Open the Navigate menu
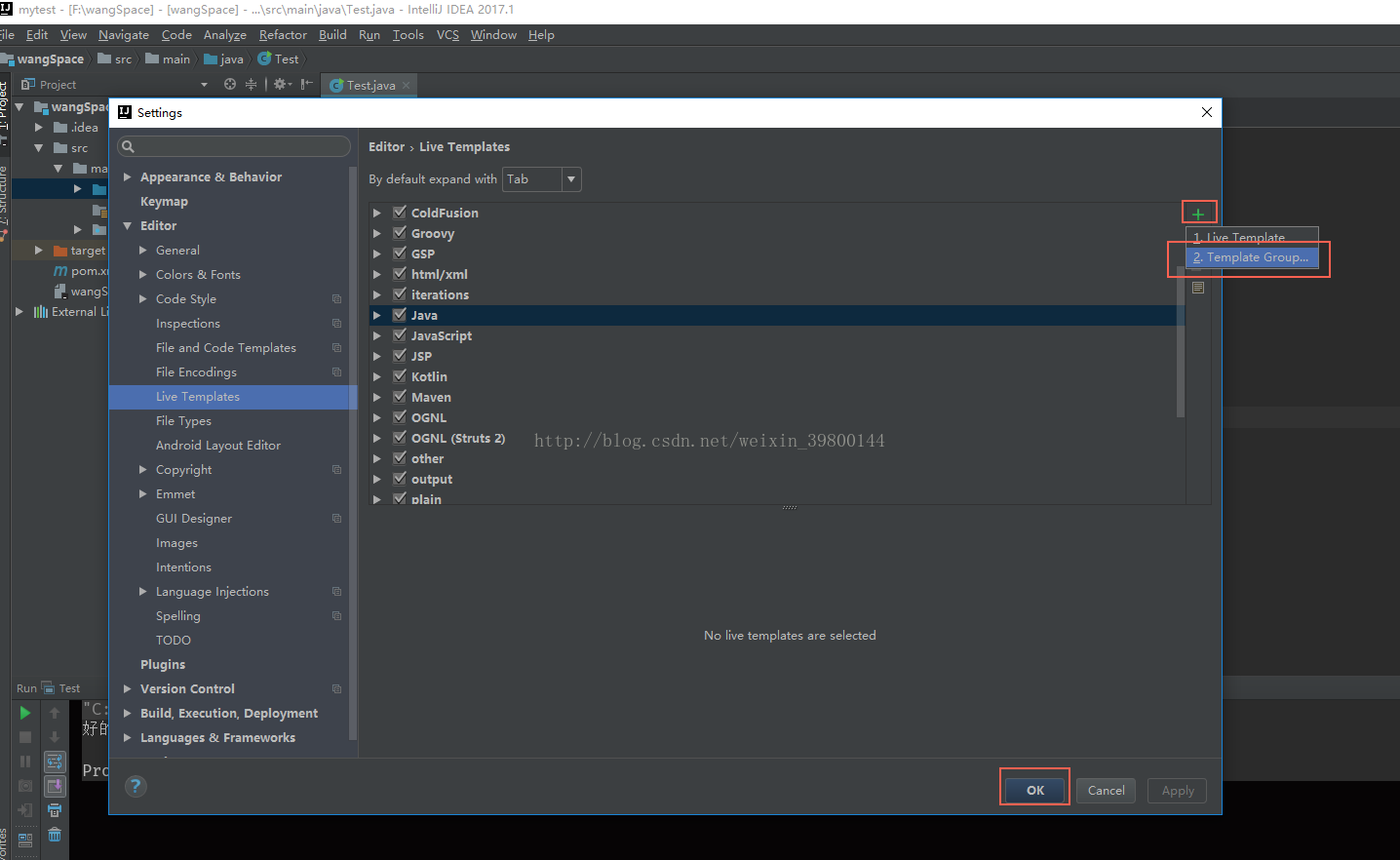This screenshot has width=1400, height=860. pos(124,35)
